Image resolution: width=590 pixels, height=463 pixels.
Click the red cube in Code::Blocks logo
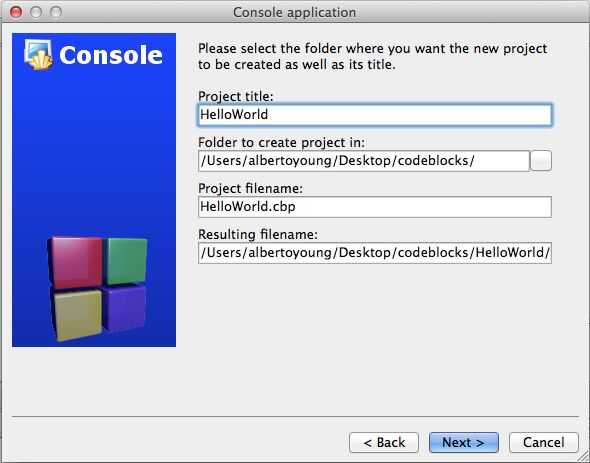(x=76, y=262)
